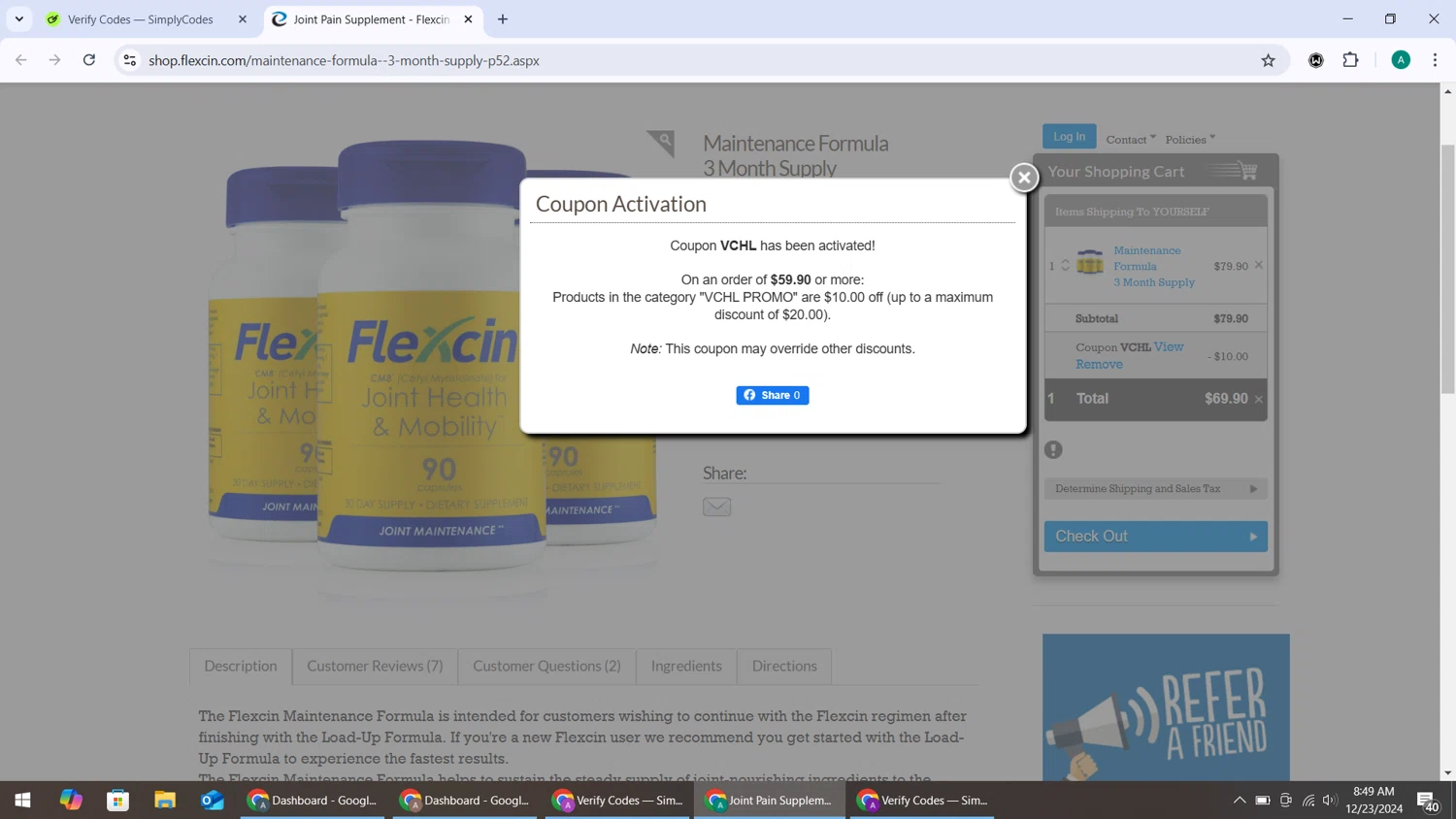Image resolution: width=1456 pixels, height=819 pixels.
Task: Expand Determine Shipping and Sales Tax
Action: pyautogui.click(x=1155, y=488)
